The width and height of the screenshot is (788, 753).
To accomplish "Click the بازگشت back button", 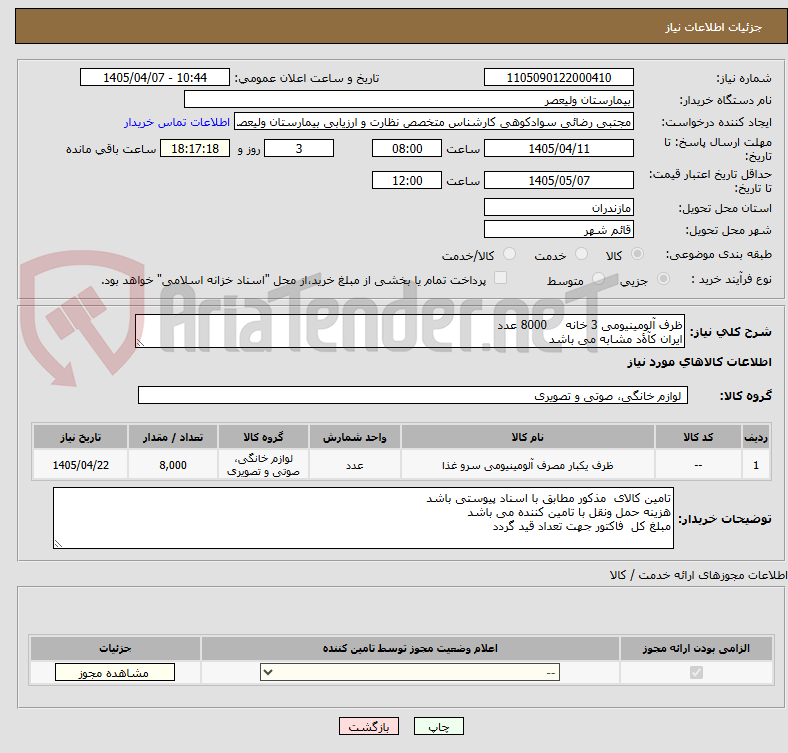I will (369, 726).
